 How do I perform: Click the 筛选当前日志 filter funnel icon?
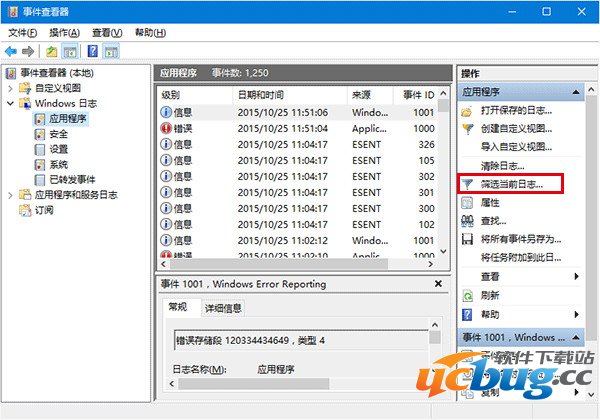[467, 184]
